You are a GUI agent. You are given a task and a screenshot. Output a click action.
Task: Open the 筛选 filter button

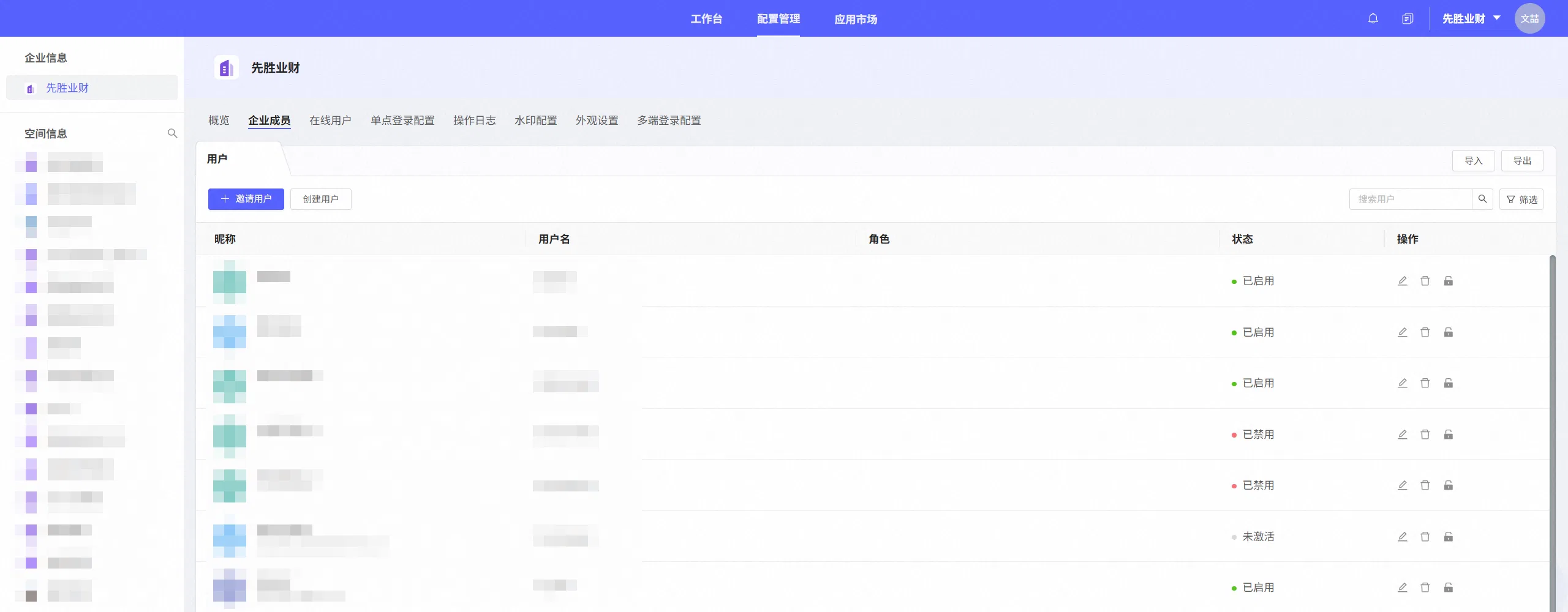(1521, 199)
